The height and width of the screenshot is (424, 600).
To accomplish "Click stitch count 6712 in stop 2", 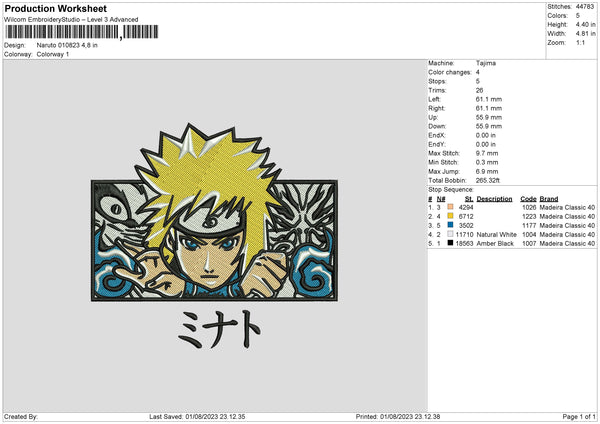I will [x=466, y=217].
